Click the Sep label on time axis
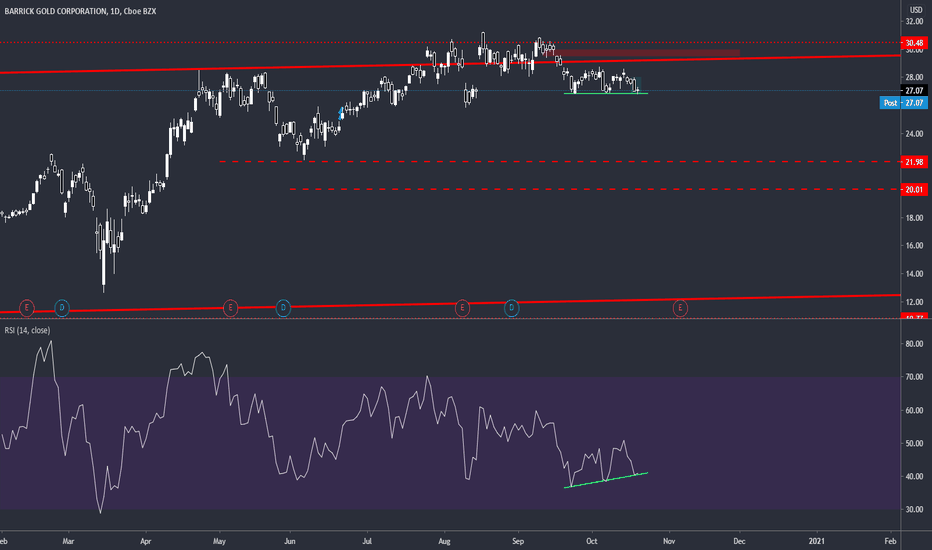This screenshot has height=550, width=932. click(518, 541)
